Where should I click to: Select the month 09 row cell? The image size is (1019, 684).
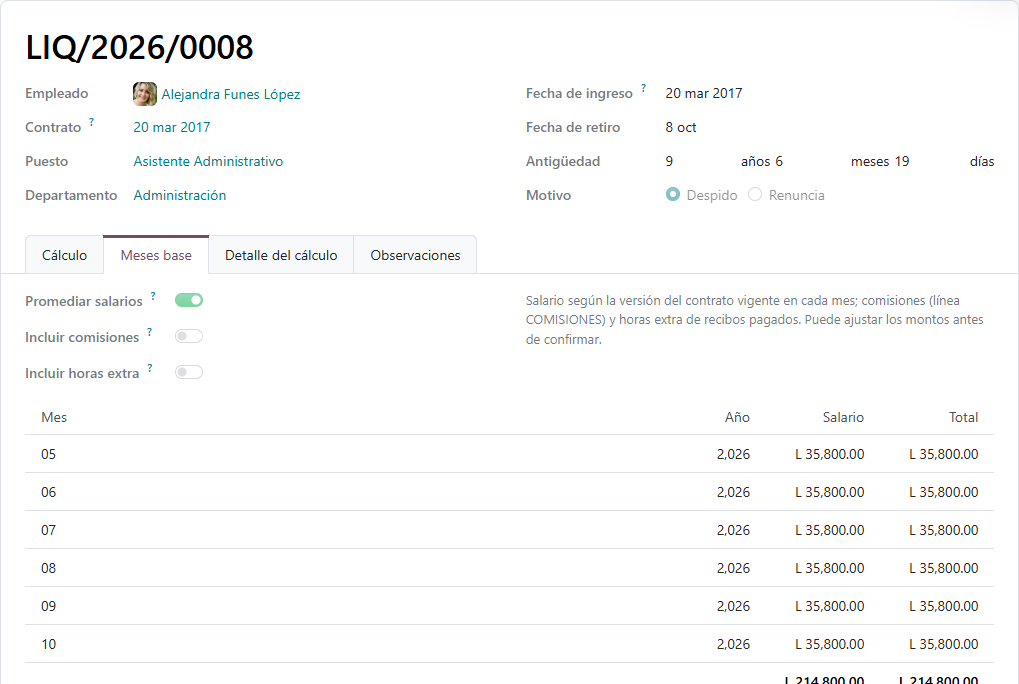pos(49,606)
